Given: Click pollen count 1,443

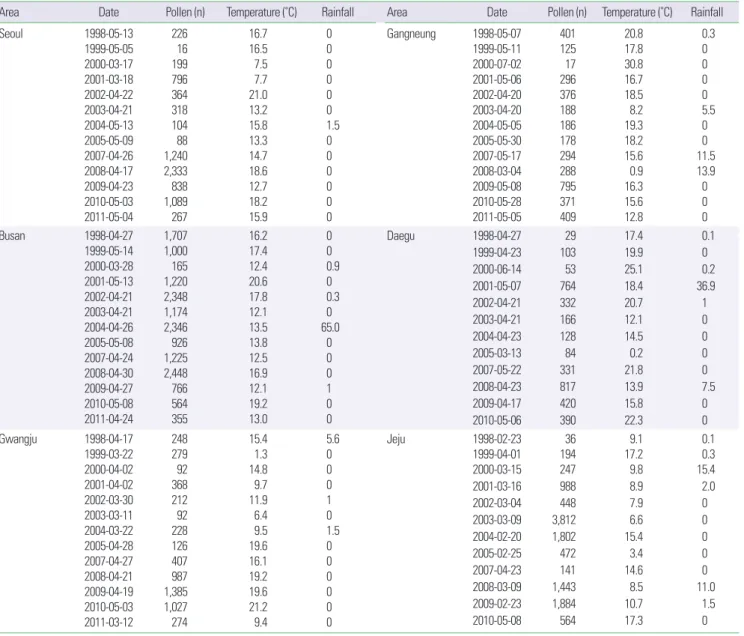Looking at the screenshot, I should pos(564,587).
